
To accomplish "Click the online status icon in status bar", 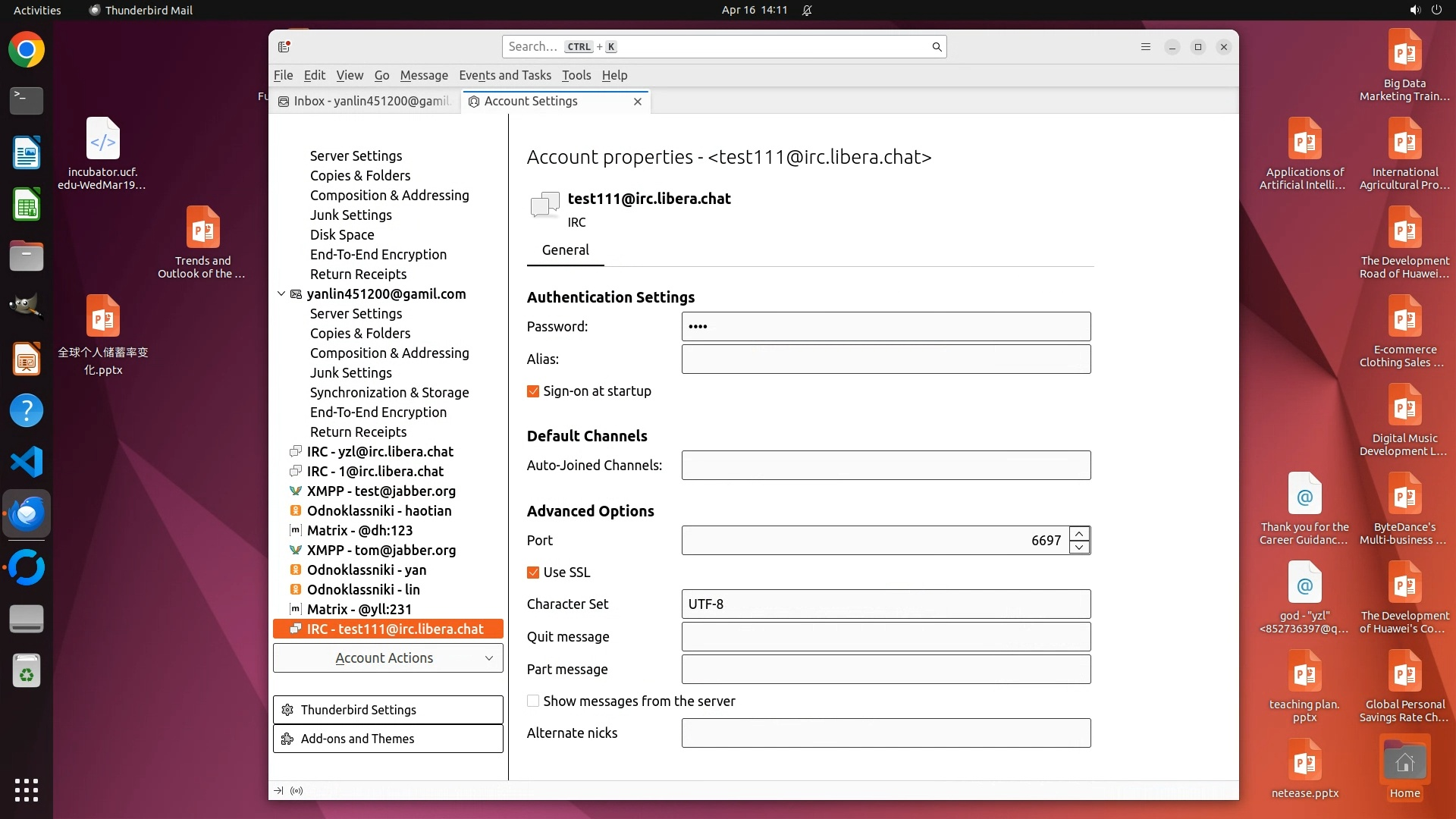I will tap(297, 790).
